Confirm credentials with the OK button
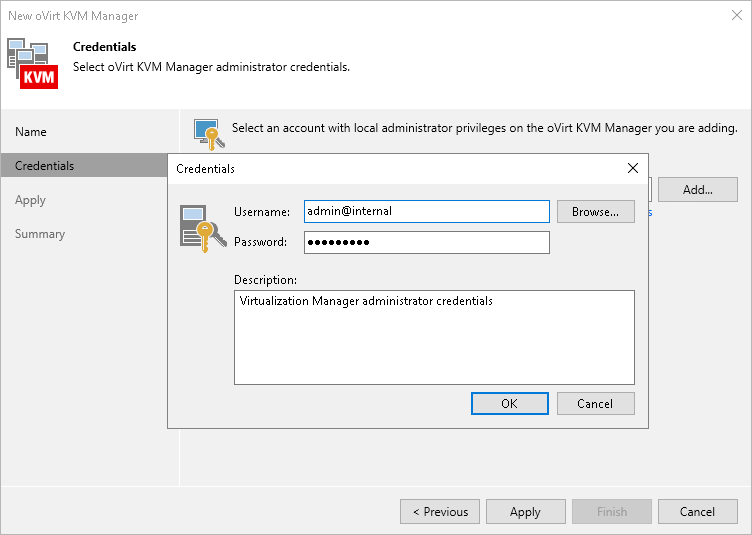The height and width of the screenshot is (535, 752). [x=509, y=403]
